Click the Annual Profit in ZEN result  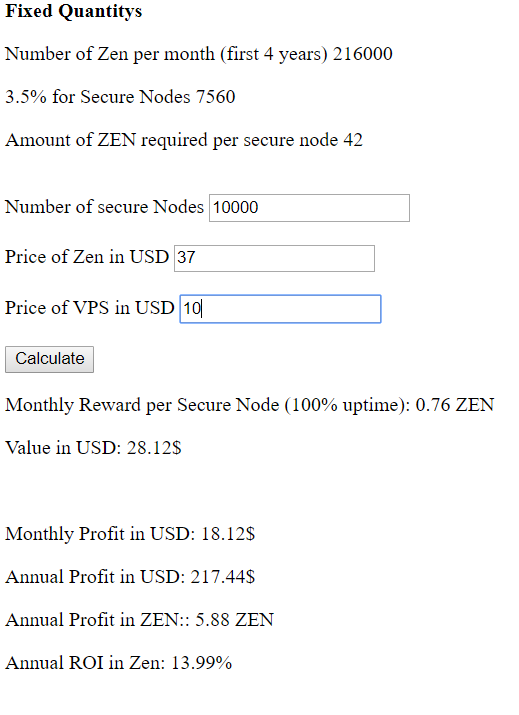click(140, 620)
